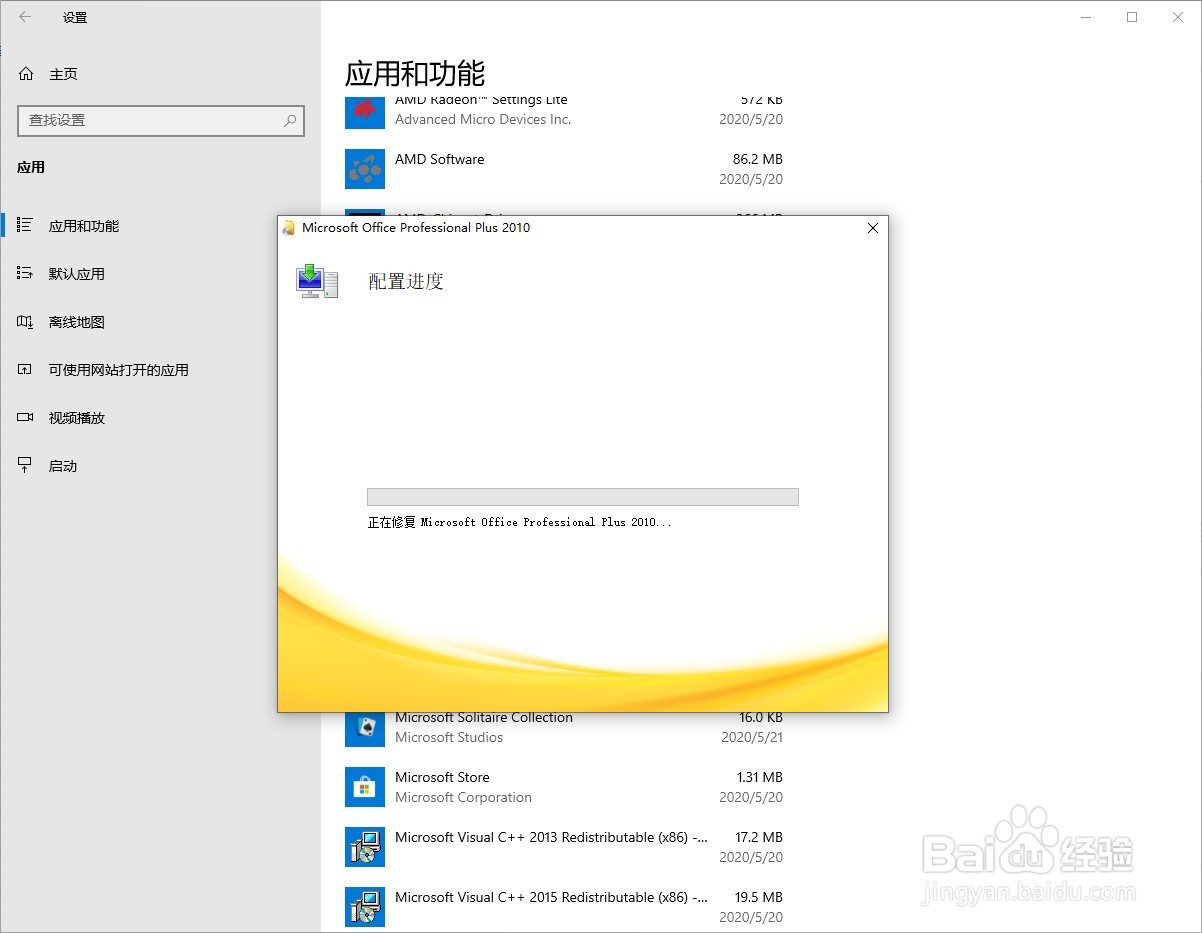Select 应用和功能 list icon in sidebar
Image resolution: width=1202 pixels, height=933 pixels.
point(26,226)
